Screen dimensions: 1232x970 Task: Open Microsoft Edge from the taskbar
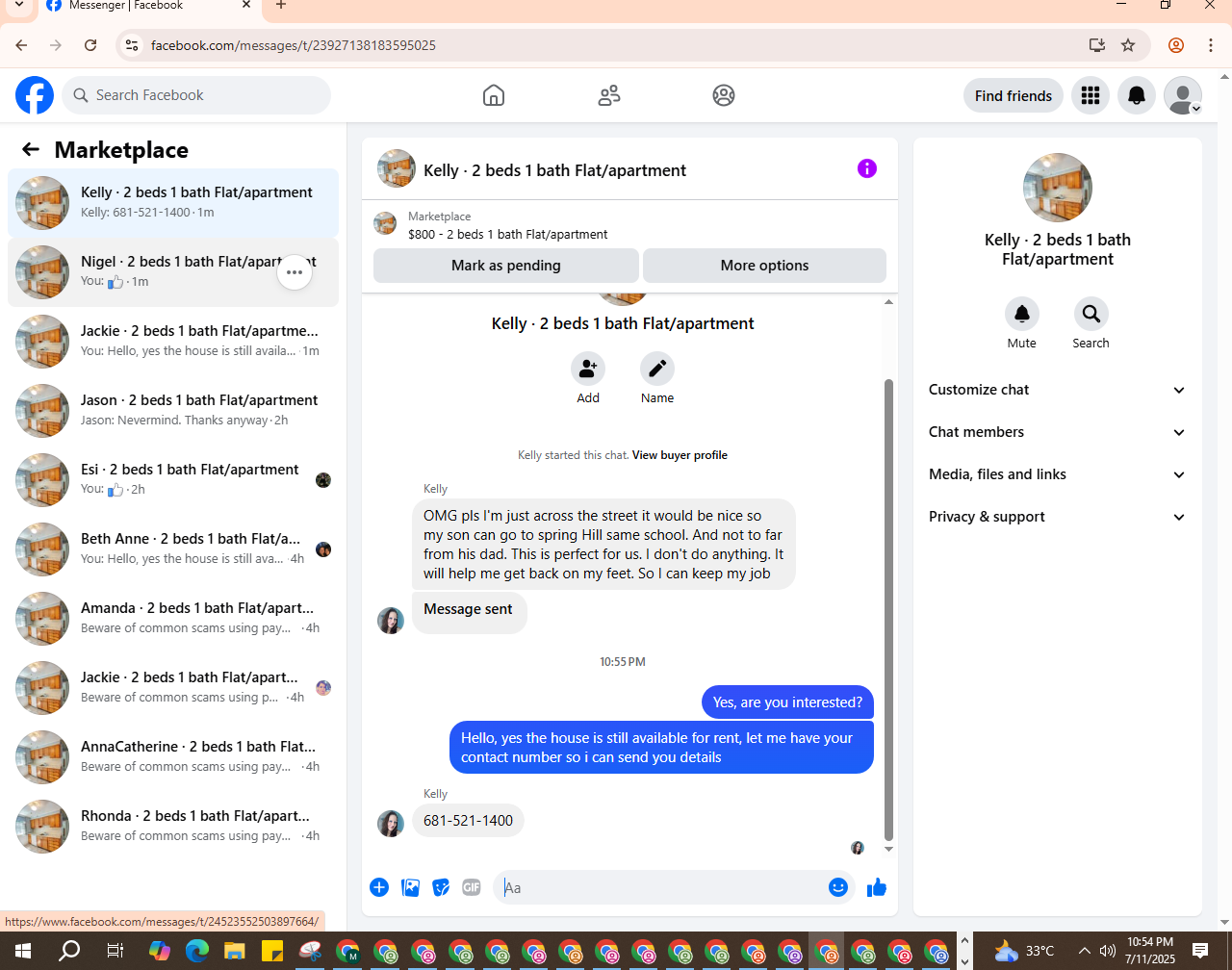click(197, 951)
